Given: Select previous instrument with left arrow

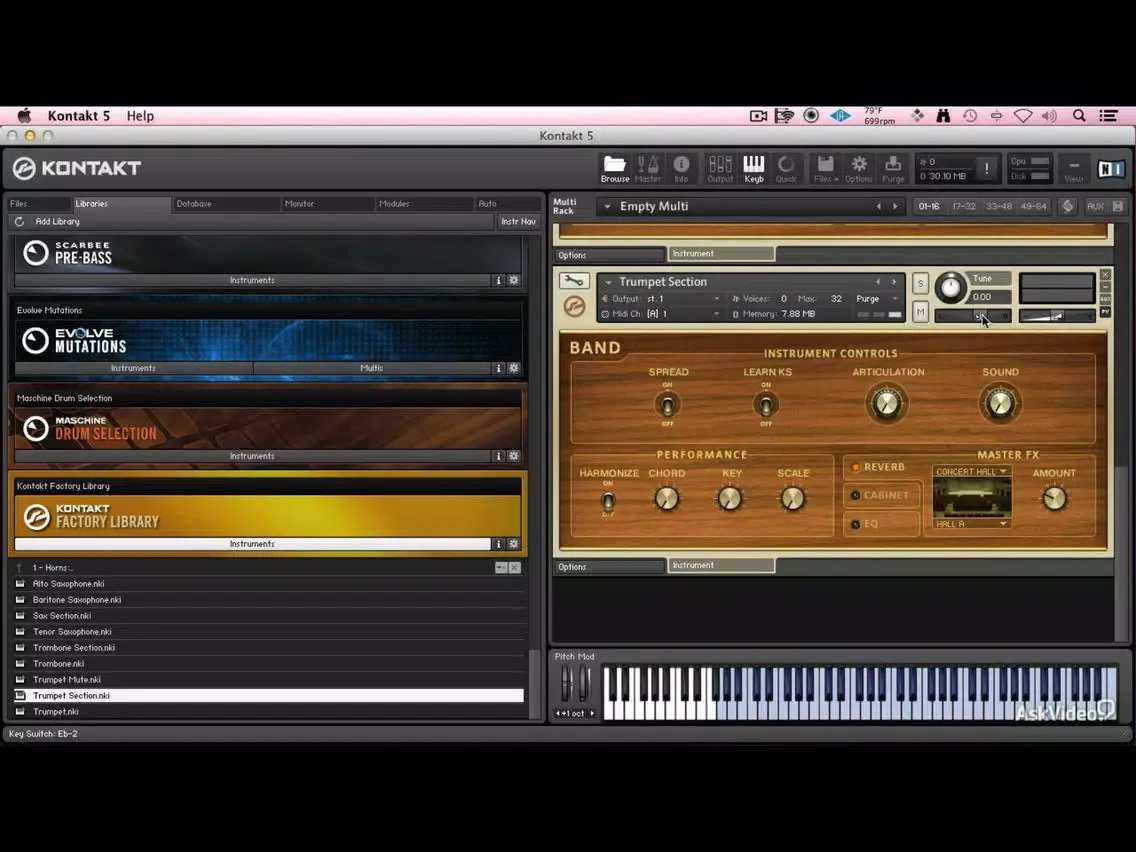Looking at the screenshot, I should tap(878, 282).
